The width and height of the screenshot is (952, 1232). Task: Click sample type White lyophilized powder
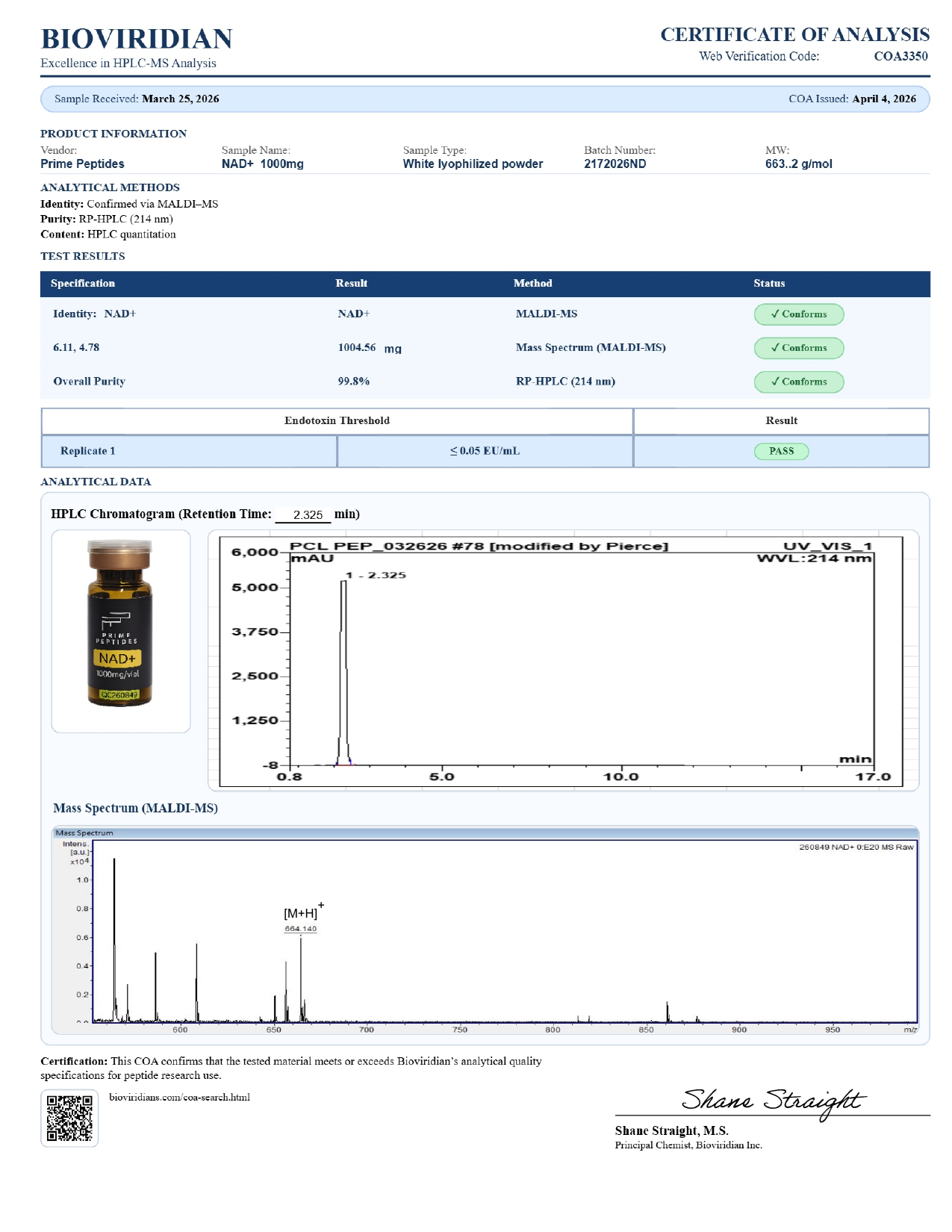(x=473, y=164)
